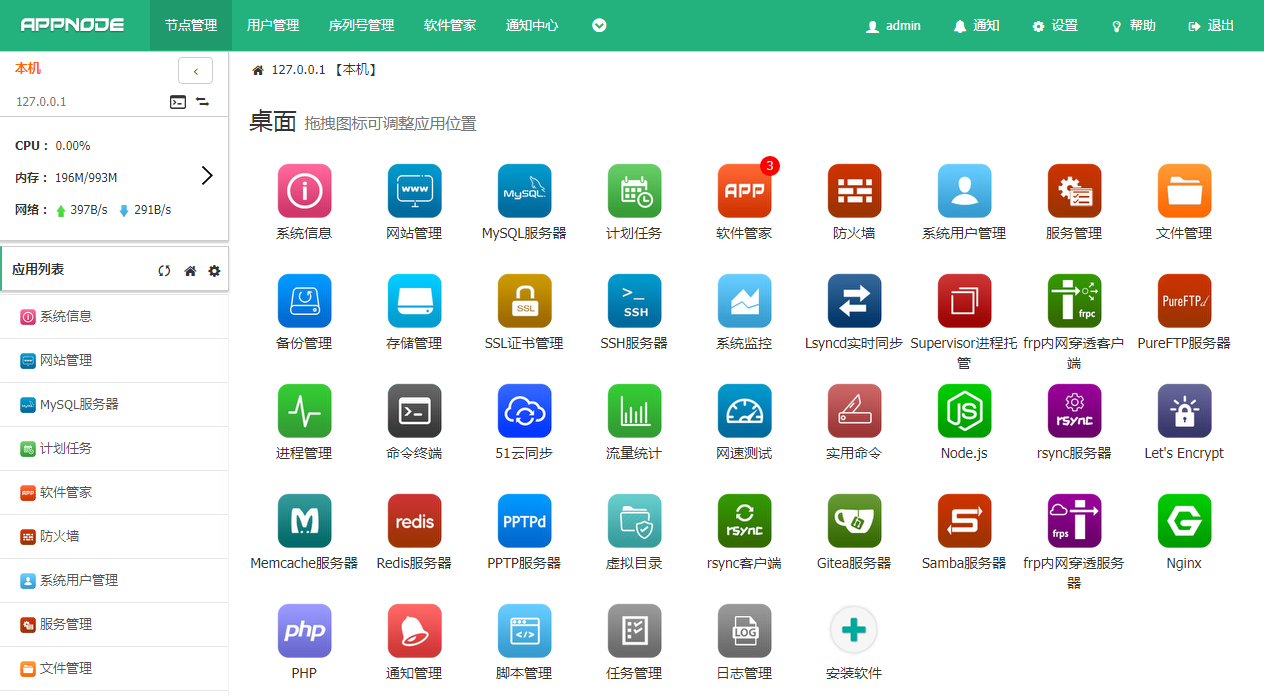Open the Redis服务器 icon

click(x=414, y=521)
